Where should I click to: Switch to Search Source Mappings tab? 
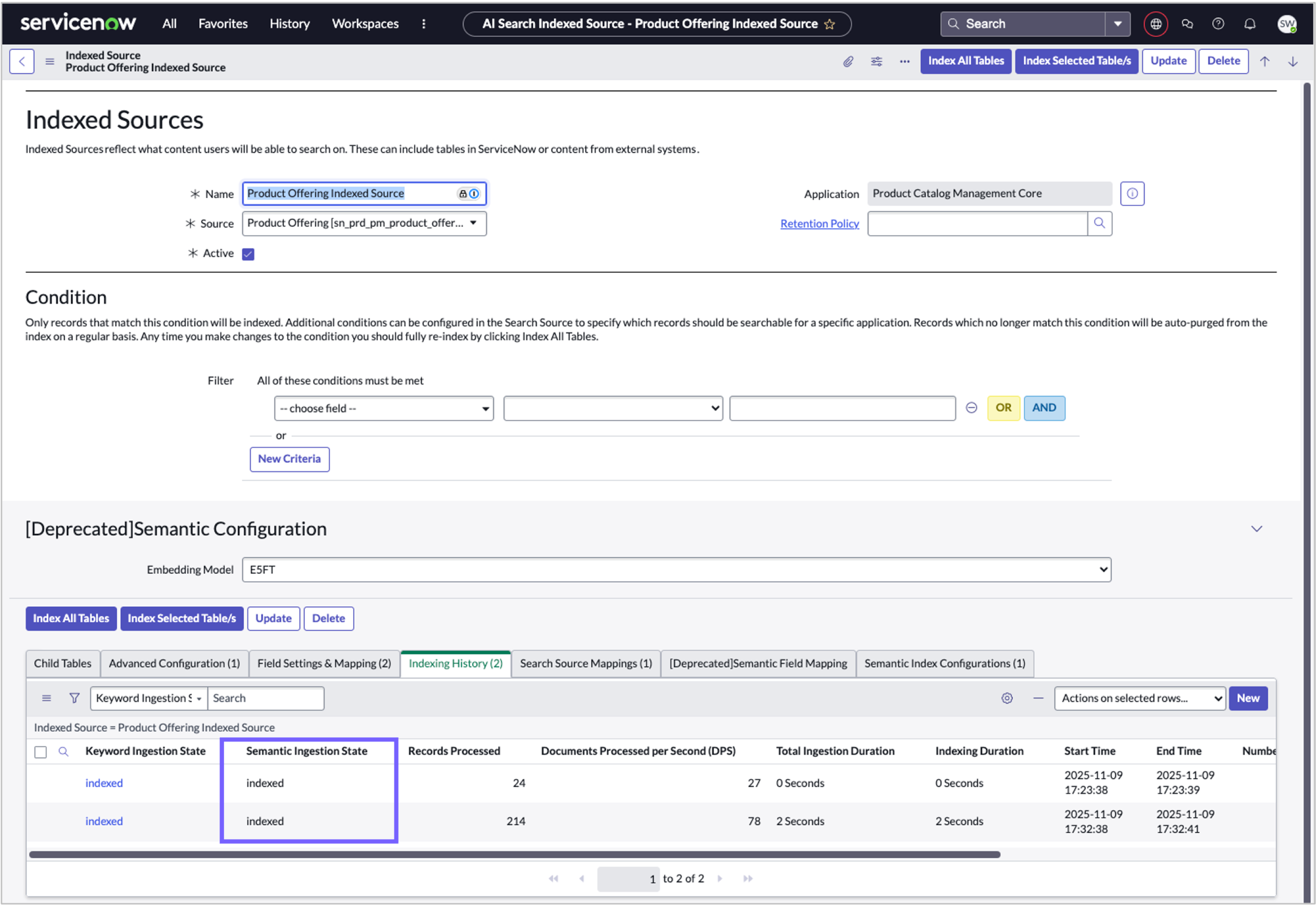click(586, 664)
